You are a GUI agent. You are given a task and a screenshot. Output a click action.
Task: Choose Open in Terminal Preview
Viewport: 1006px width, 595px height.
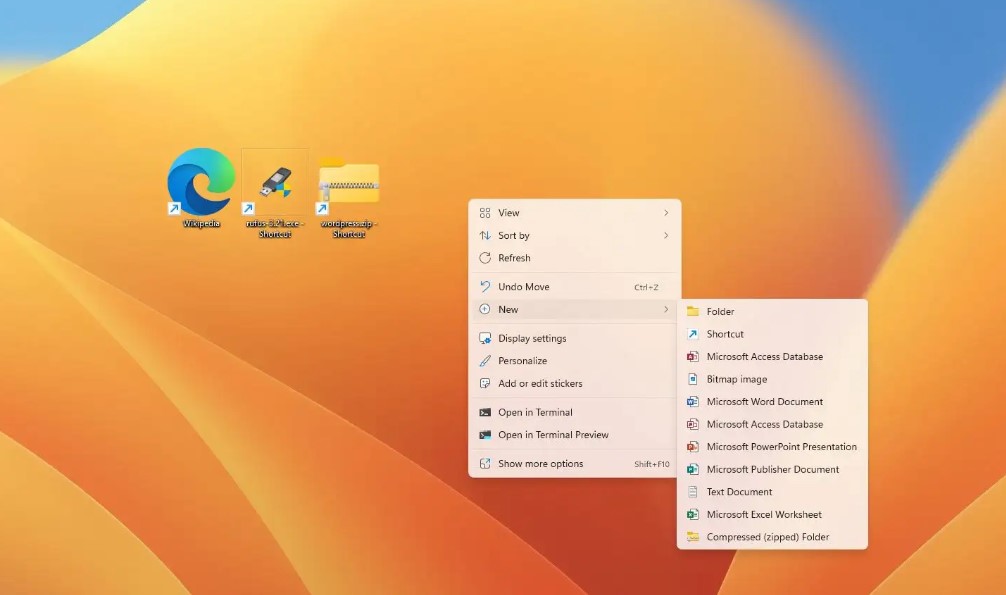[574, 435]
